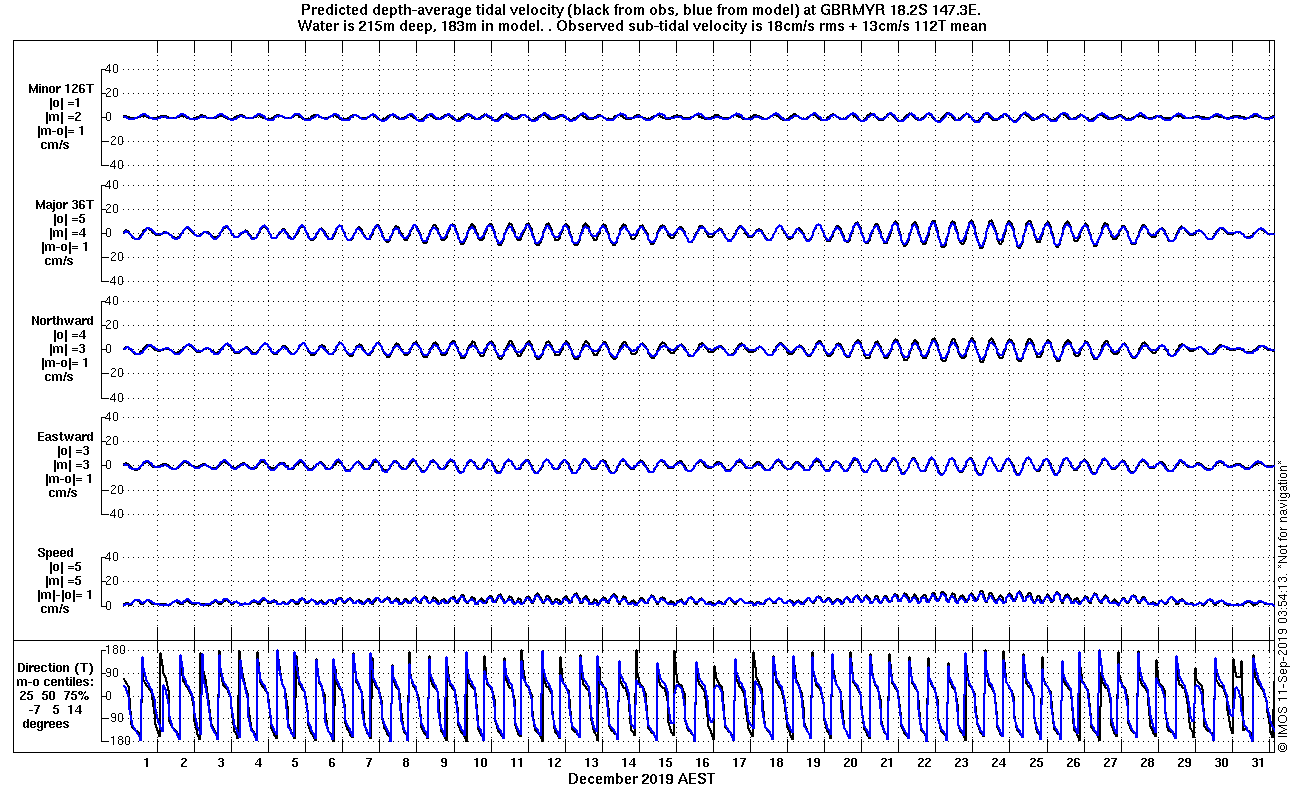Click the day '23' axis tick label
1300x800 pixels.
[961, 763]
